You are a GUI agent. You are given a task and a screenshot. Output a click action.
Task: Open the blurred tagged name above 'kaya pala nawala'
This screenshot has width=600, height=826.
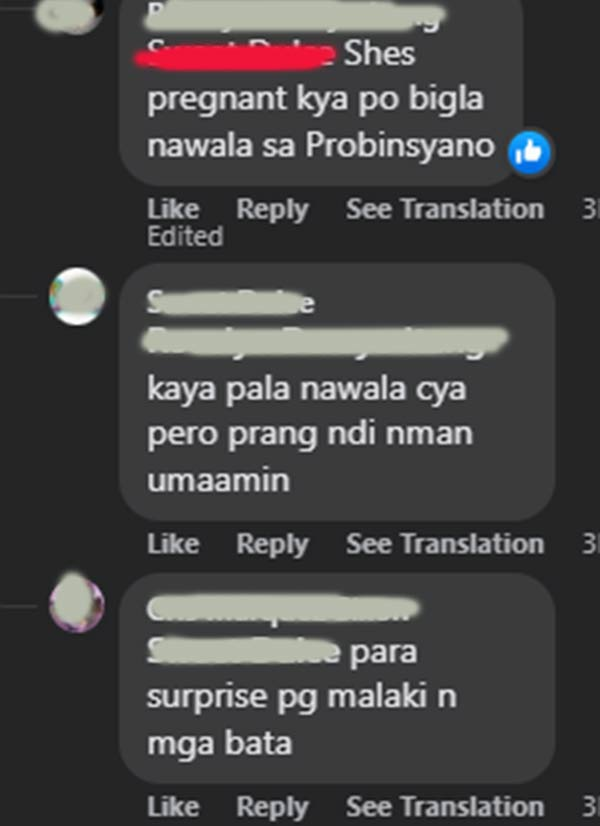pyautogui.click(x=325, y=340)
